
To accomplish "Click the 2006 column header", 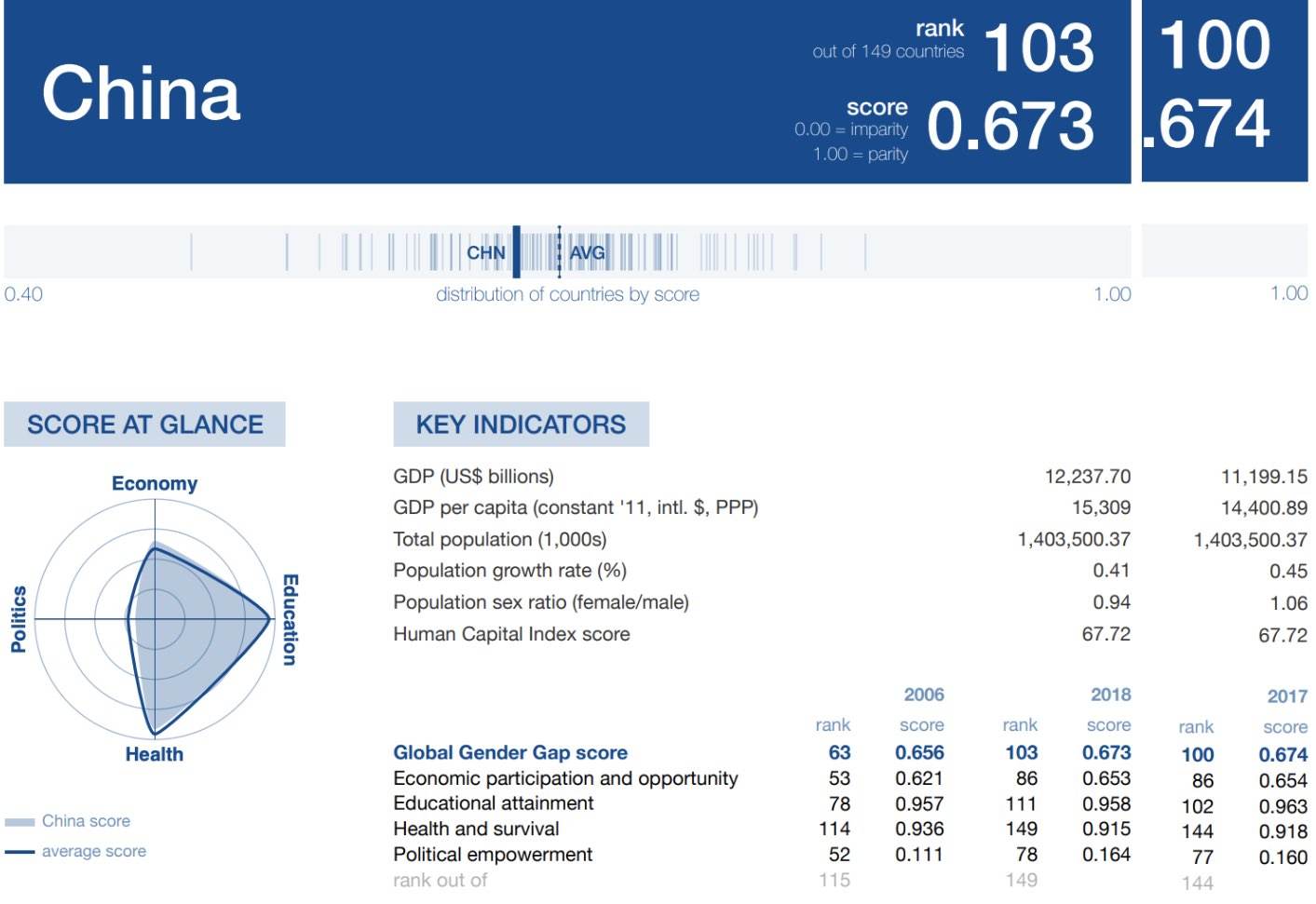I will pos(923,695).
